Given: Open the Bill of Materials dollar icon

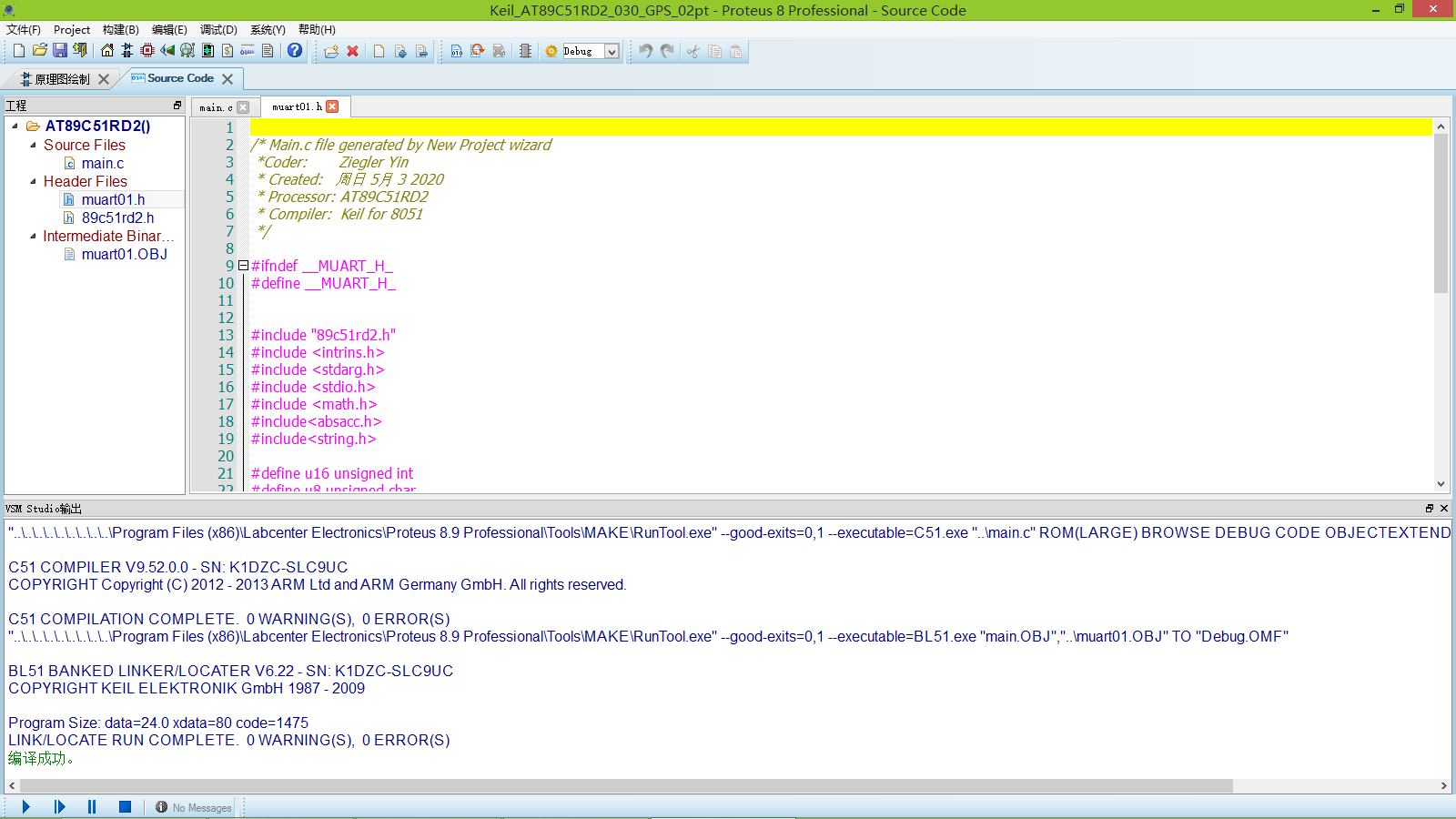Looking at the screenshot, I should [227, 51].
